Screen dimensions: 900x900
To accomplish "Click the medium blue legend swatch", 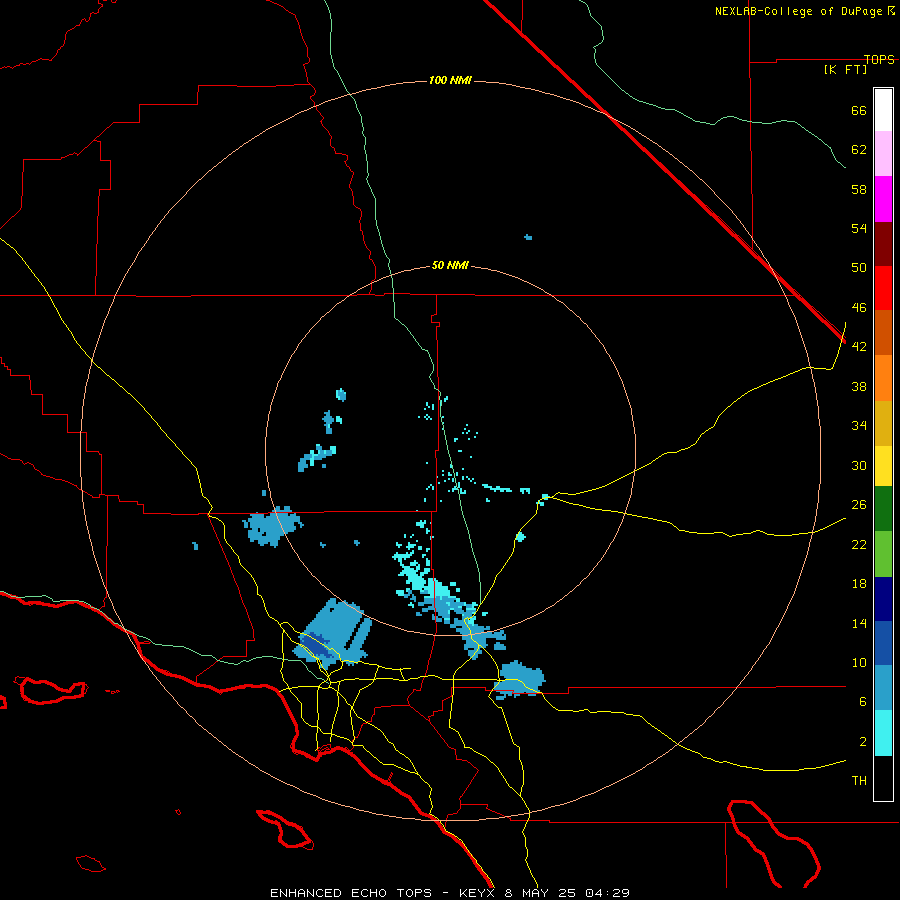I will point(883,643).
